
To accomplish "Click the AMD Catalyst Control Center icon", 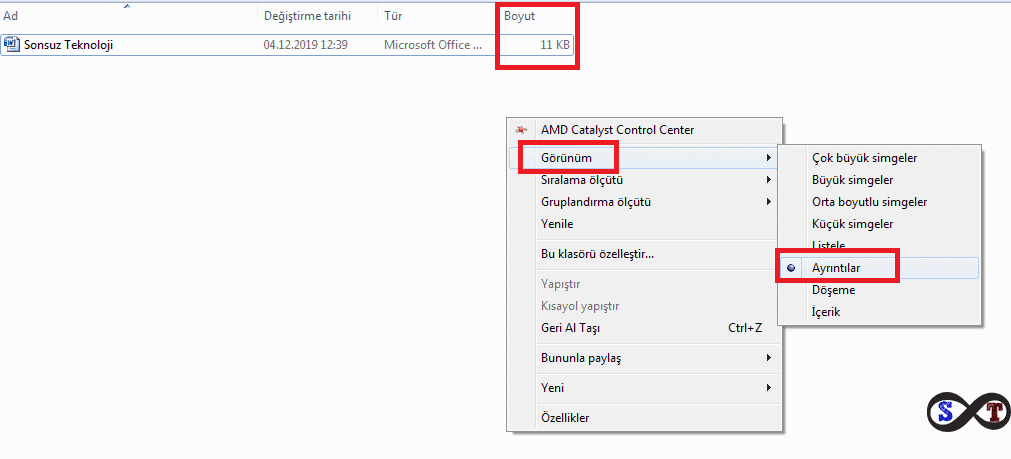I will point(520,130).
